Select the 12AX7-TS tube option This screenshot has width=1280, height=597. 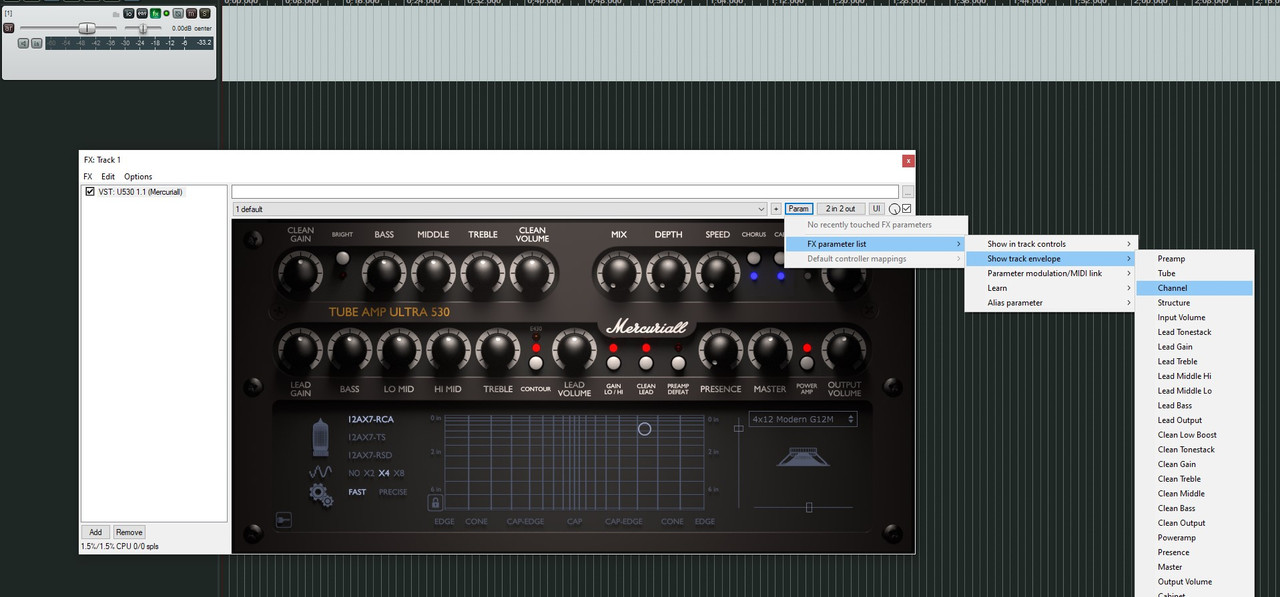367,437
